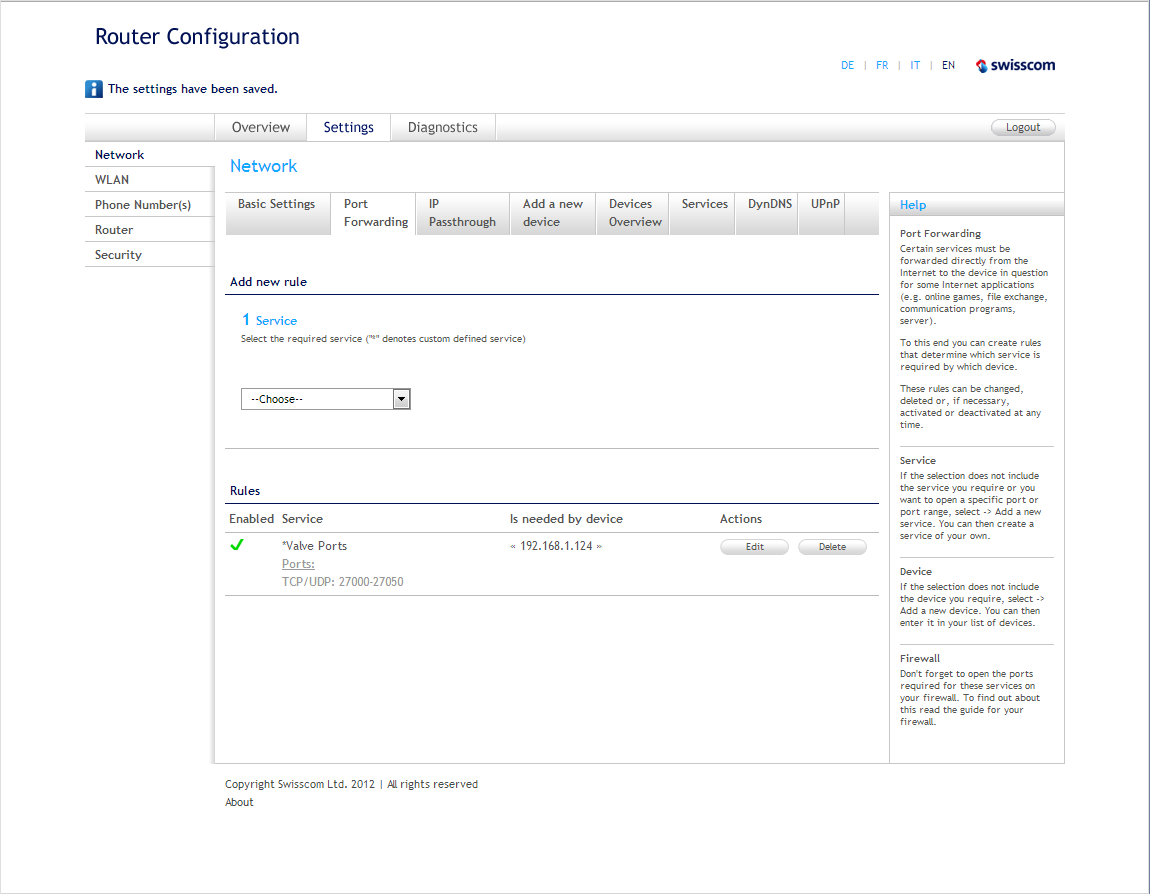Select the Basic Settings sub-tab
Viewport: 1150px width, 894px height.
[x=277, y=204]
